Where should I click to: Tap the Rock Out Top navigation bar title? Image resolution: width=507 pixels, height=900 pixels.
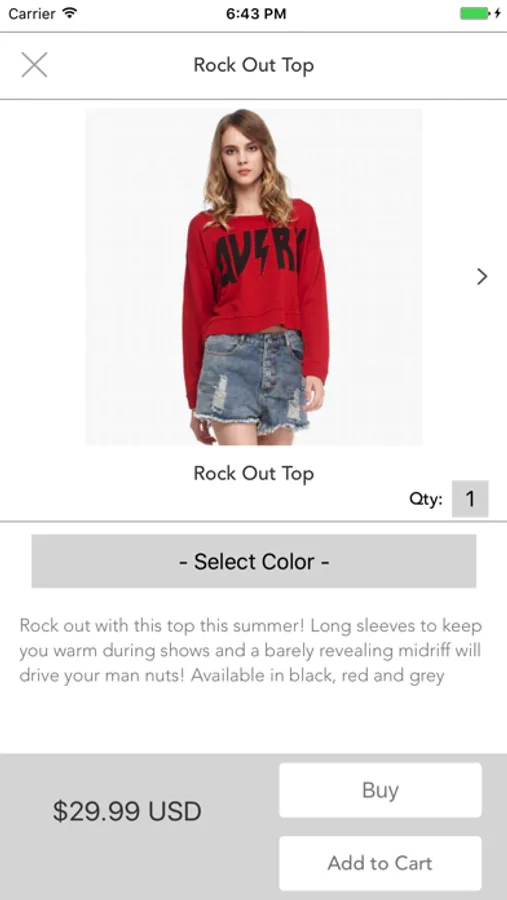tap(254, 65)
